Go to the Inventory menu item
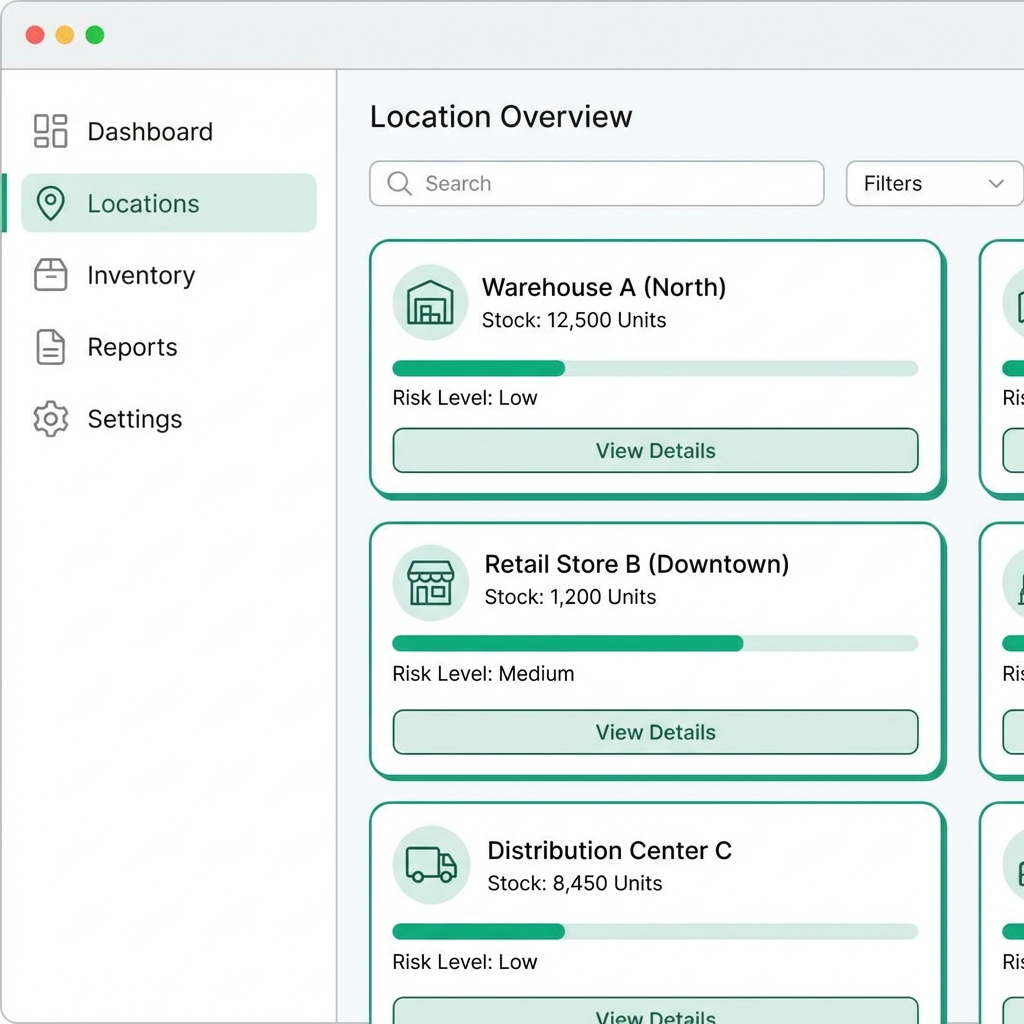Screen dimensions: 1024x1024 point(141,275)
